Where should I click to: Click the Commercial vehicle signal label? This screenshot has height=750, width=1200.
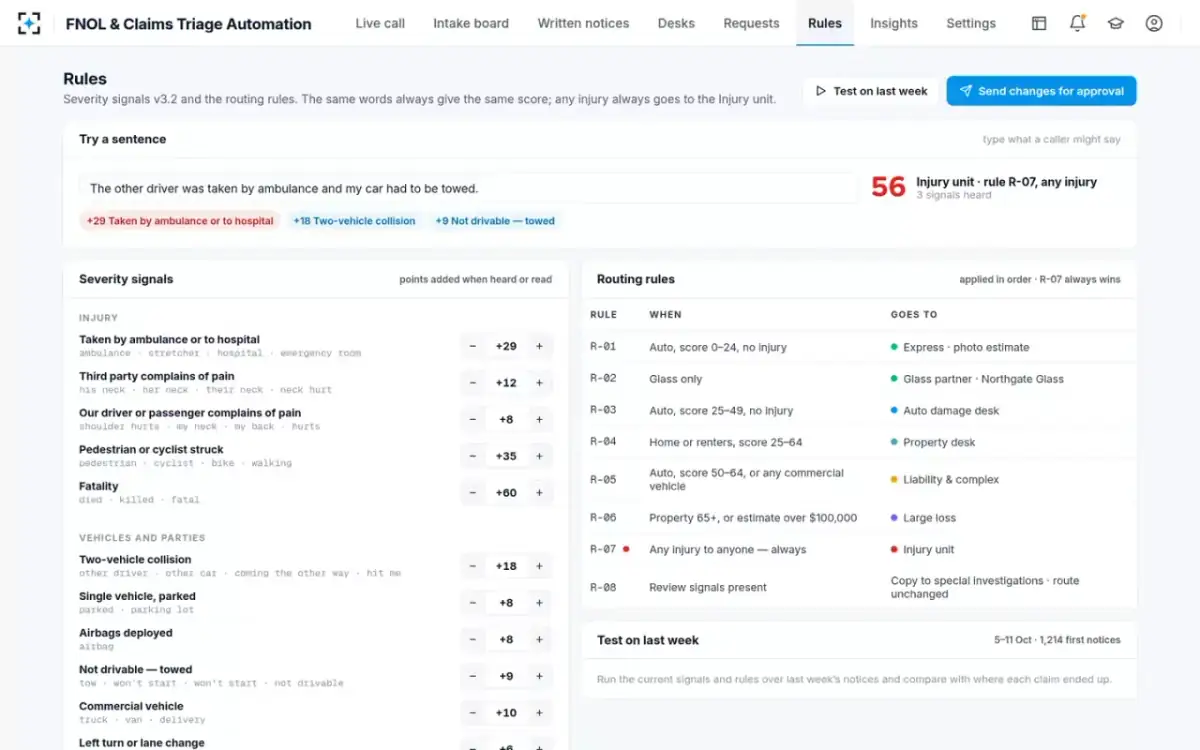click(x=131, y=706)
